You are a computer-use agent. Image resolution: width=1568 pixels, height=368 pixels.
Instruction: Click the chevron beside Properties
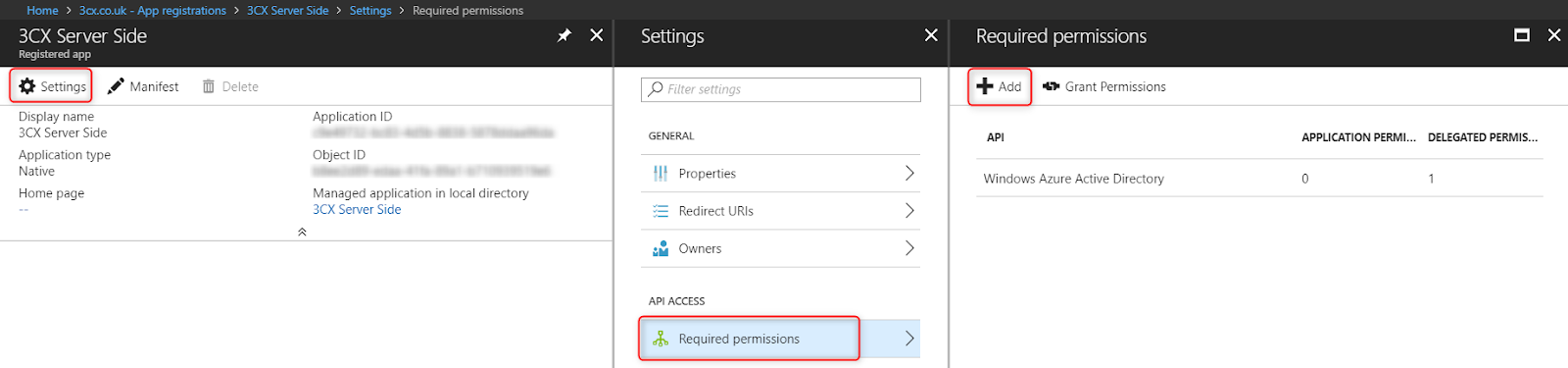coord(909,174)
